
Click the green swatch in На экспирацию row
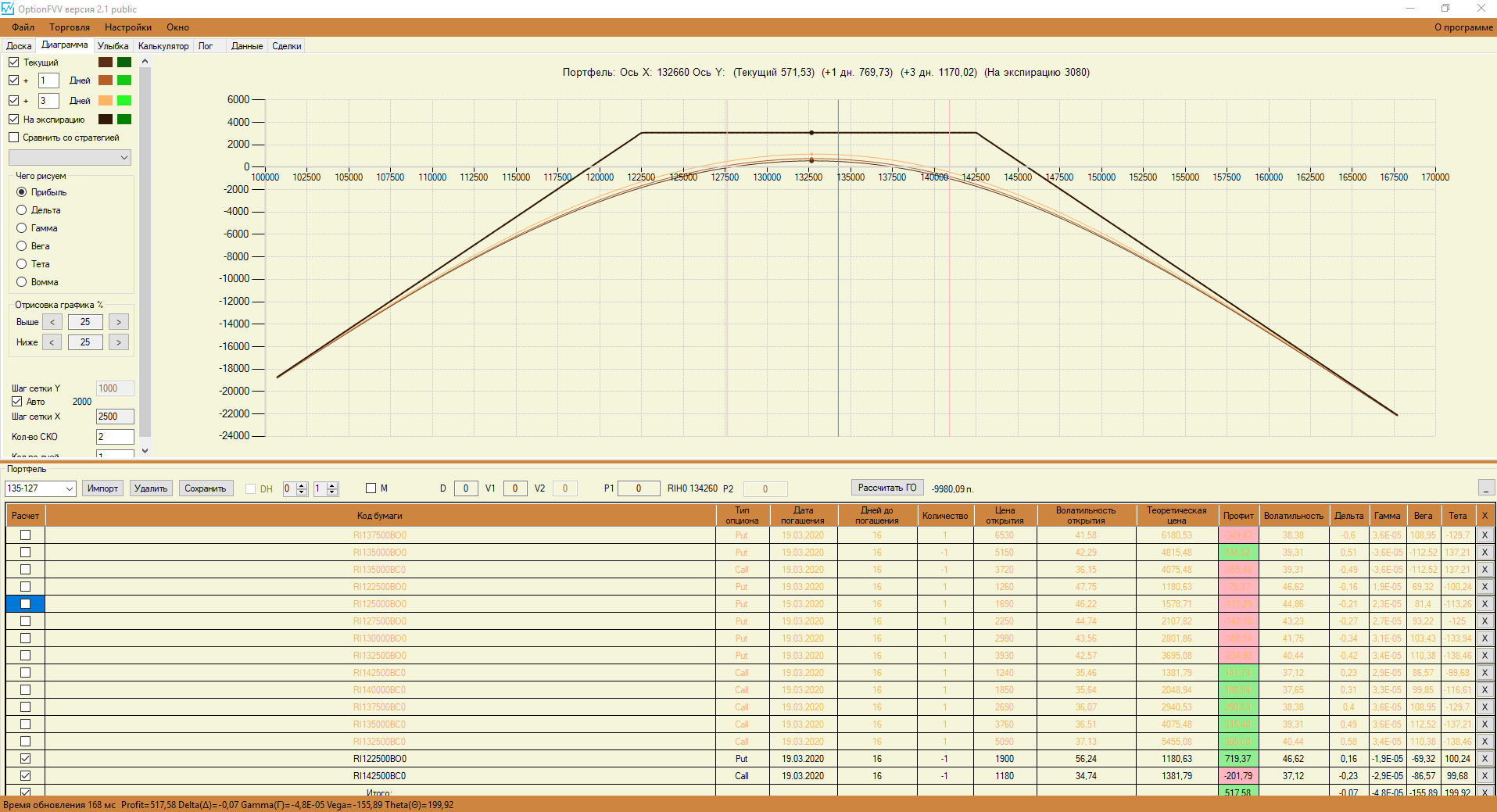[124, 120]
